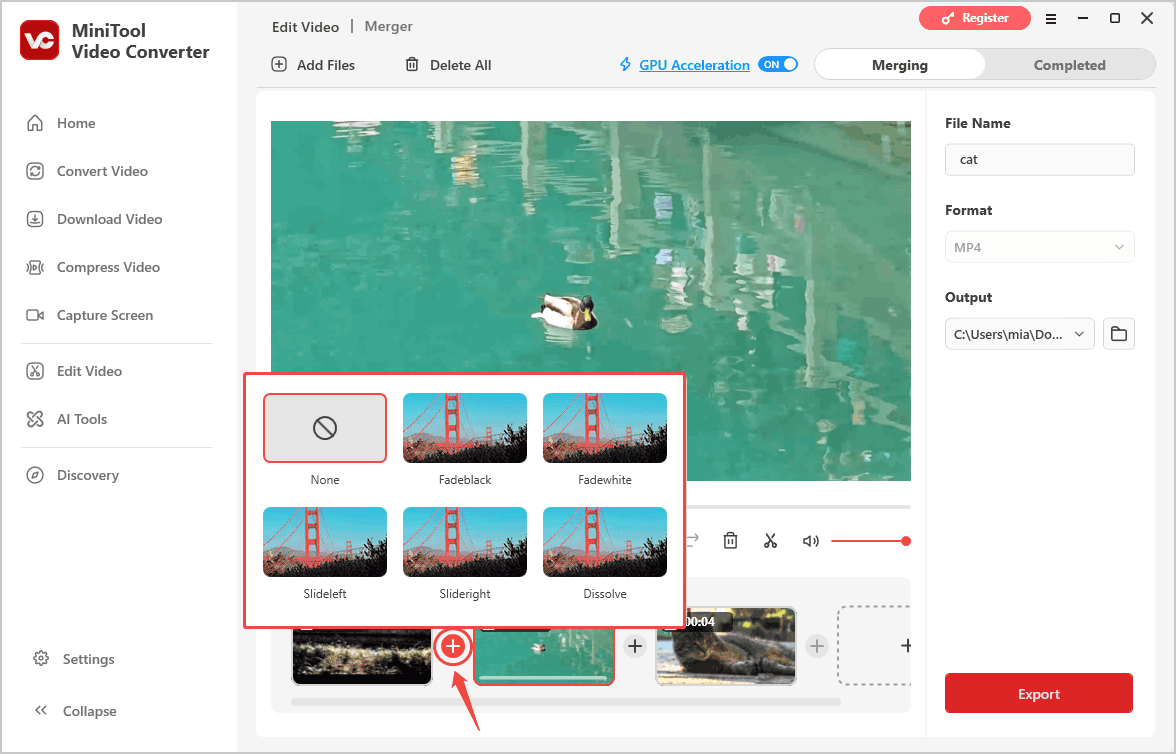Screen dimensions: 1176x754
Task: Click Delete All button
Action: click(448, 65)
